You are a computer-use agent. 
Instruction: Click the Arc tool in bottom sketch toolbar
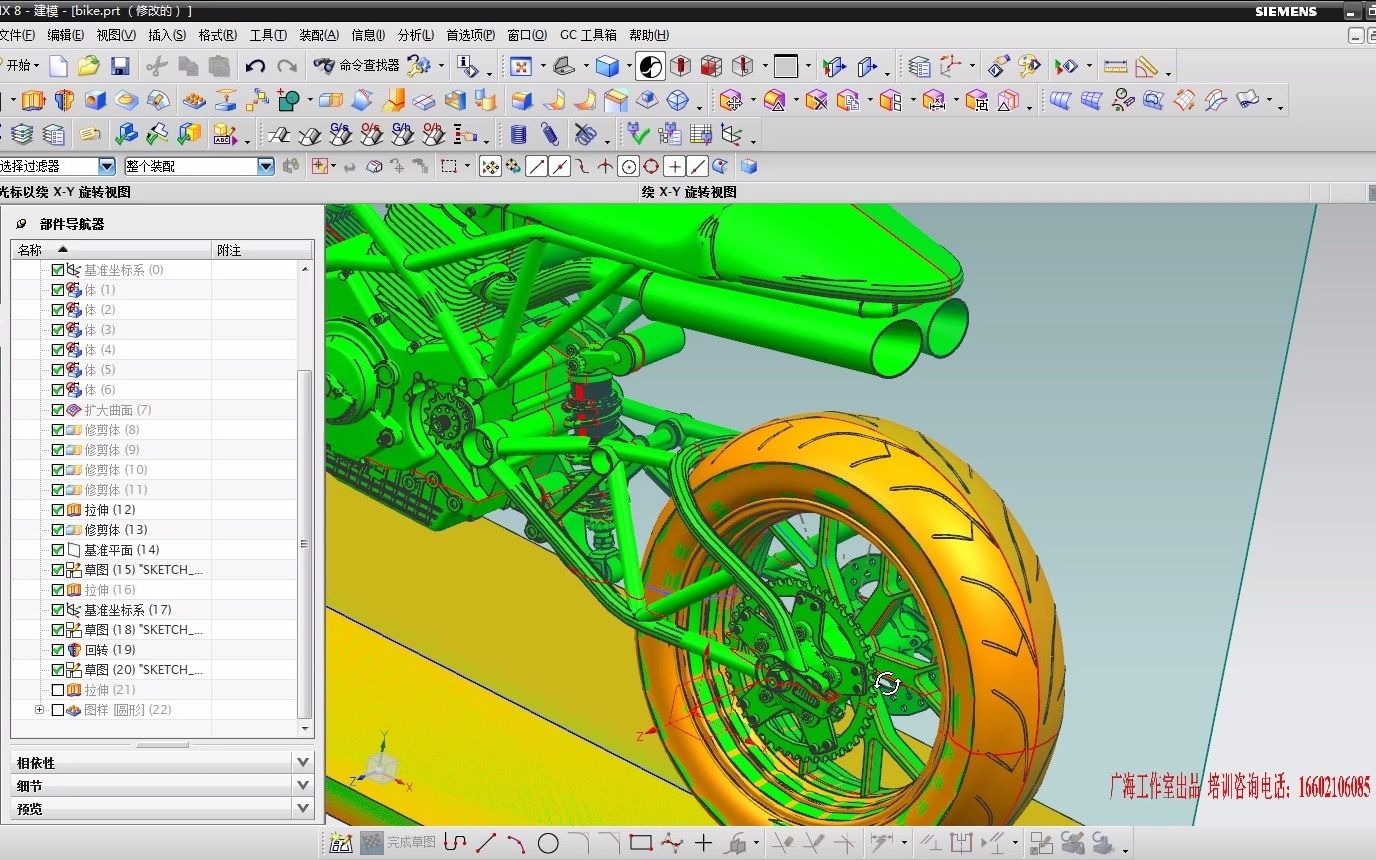tap(516, 843)
